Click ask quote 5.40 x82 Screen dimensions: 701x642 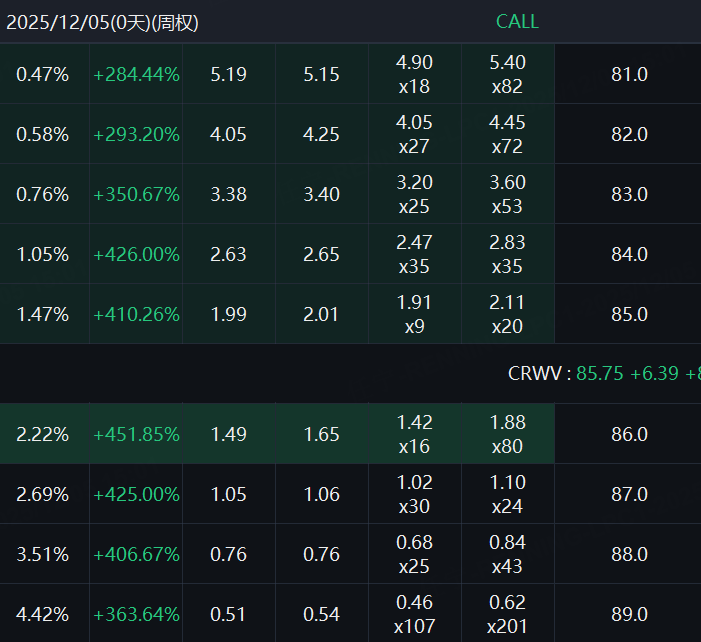tap(507, 74)
